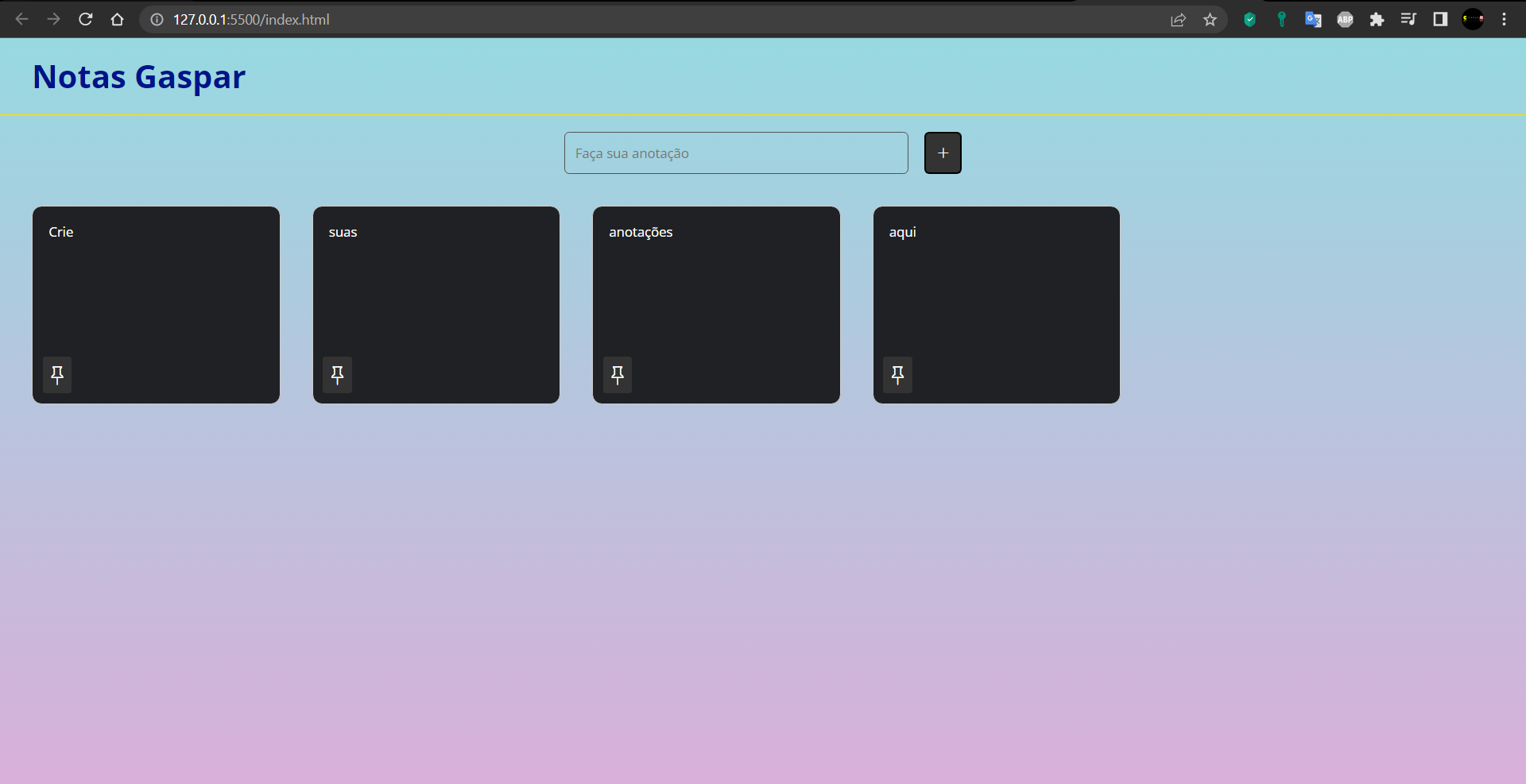
Task: Pin the "anotações" note
Action: 618,374
